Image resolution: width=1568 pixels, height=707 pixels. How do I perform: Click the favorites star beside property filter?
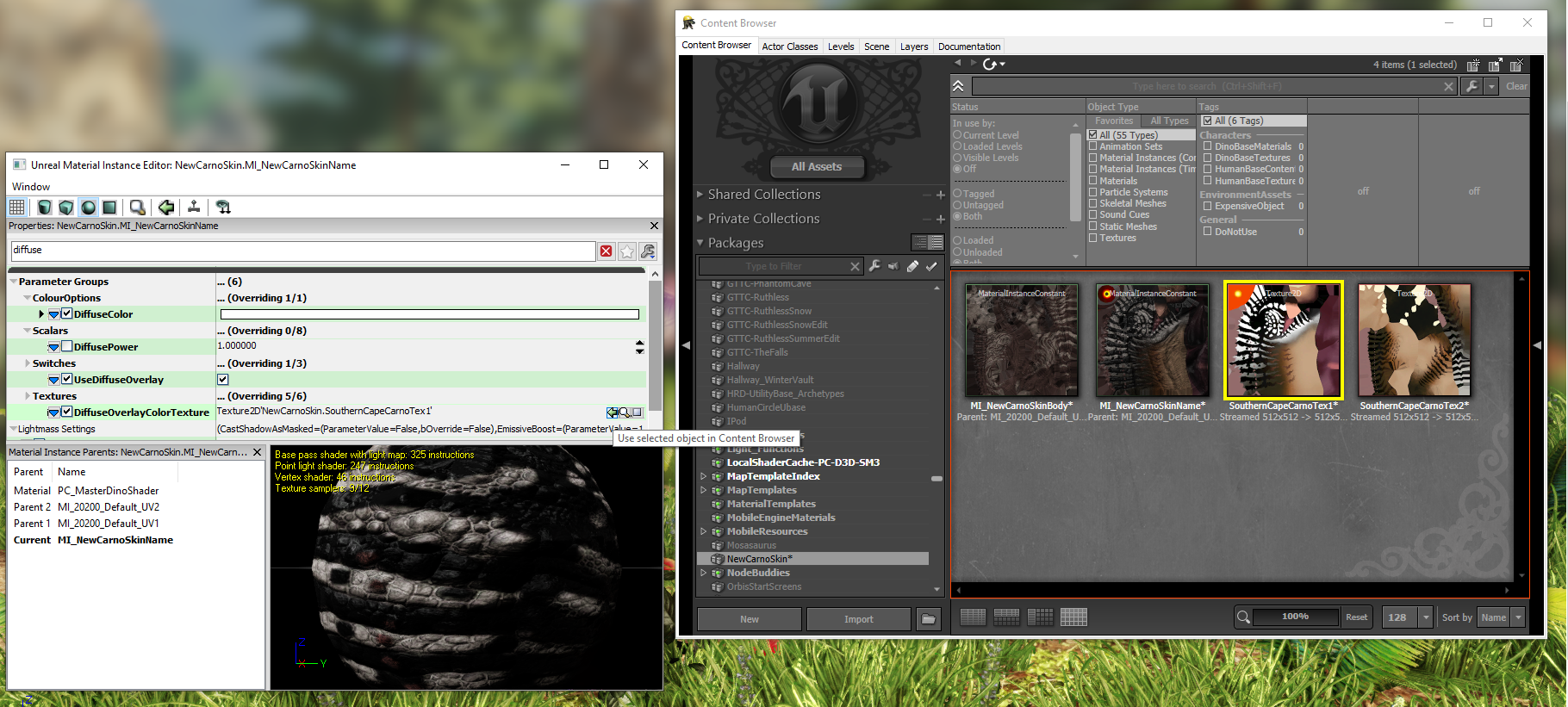click(x=627, y=251)
